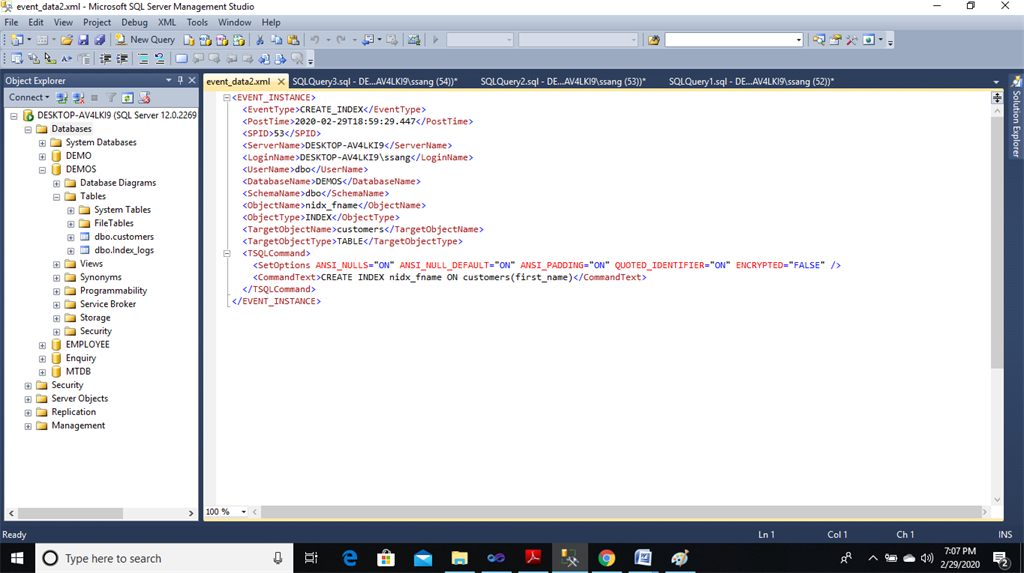The width and height of the screenshot is (1024, 573).
Task: Open Task View on the taskbar
Action: tap(312, 558)
